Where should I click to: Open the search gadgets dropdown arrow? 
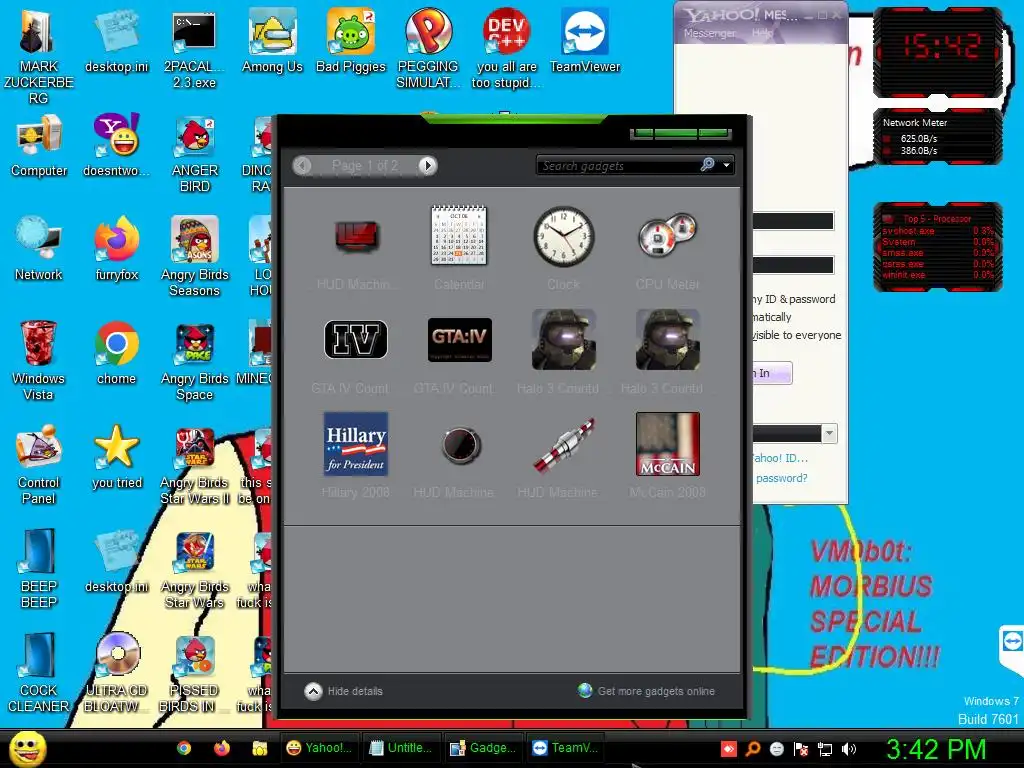pyautogui.click(x=726, y=165)
